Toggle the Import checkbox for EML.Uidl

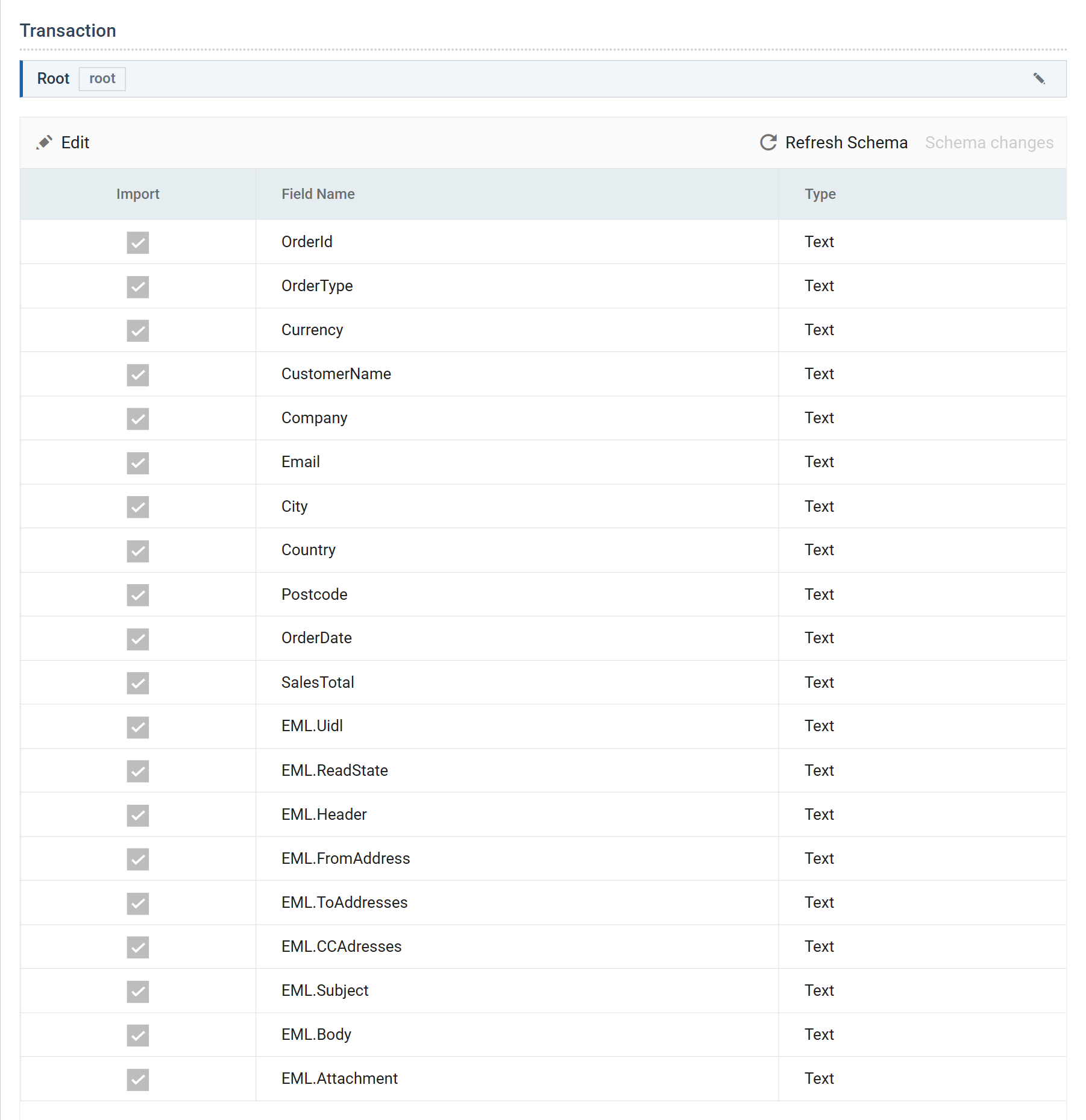pos(138,726)
